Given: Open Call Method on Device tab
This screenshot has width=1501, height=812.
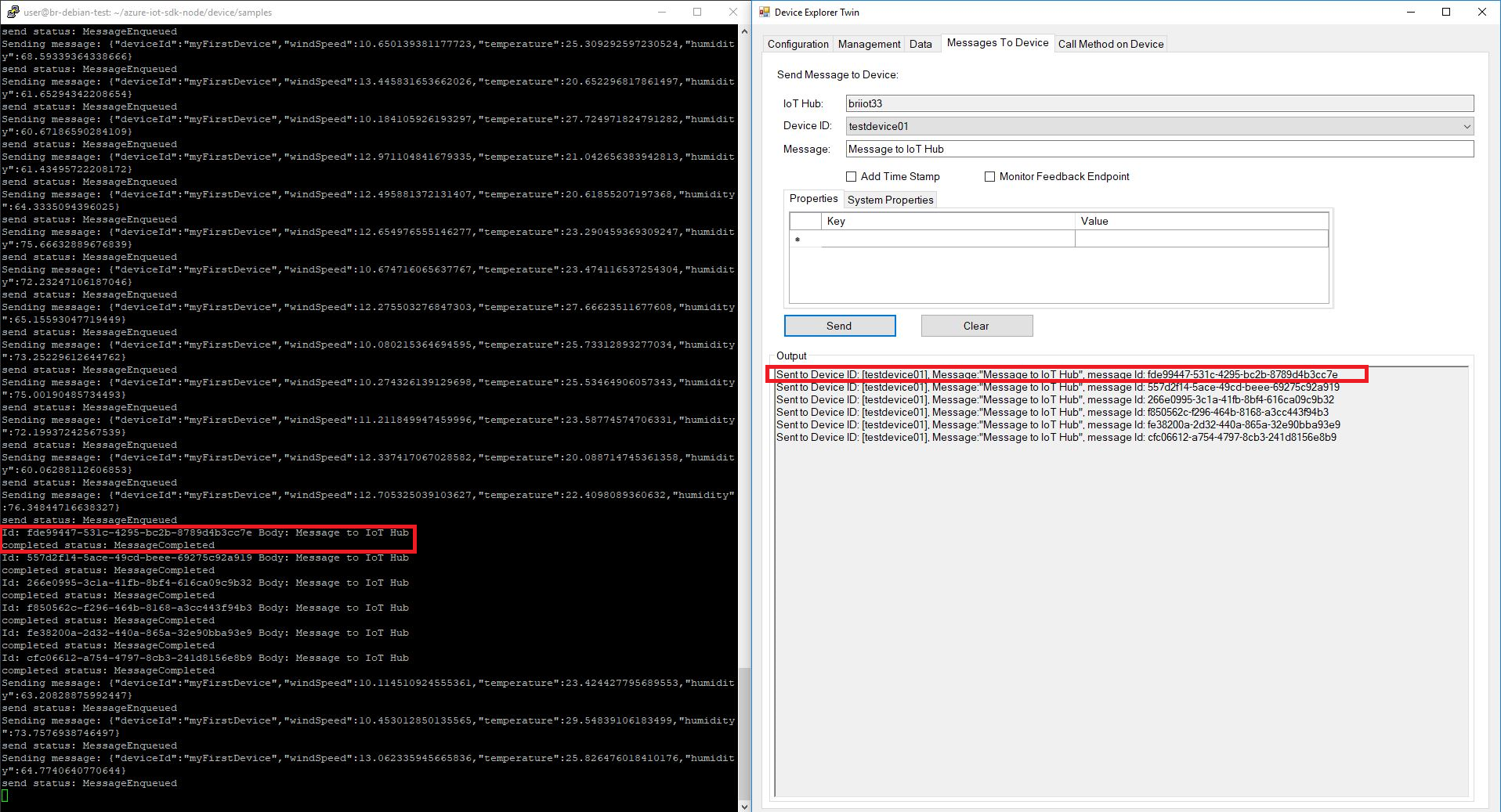Looking at the screenshot, I should (x=1111, y=44).
